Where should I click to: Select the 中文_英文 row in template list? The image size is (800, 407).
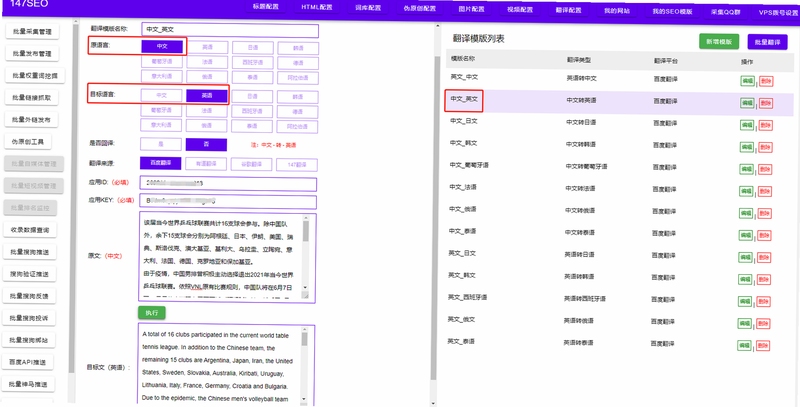(x=619, y=101)
